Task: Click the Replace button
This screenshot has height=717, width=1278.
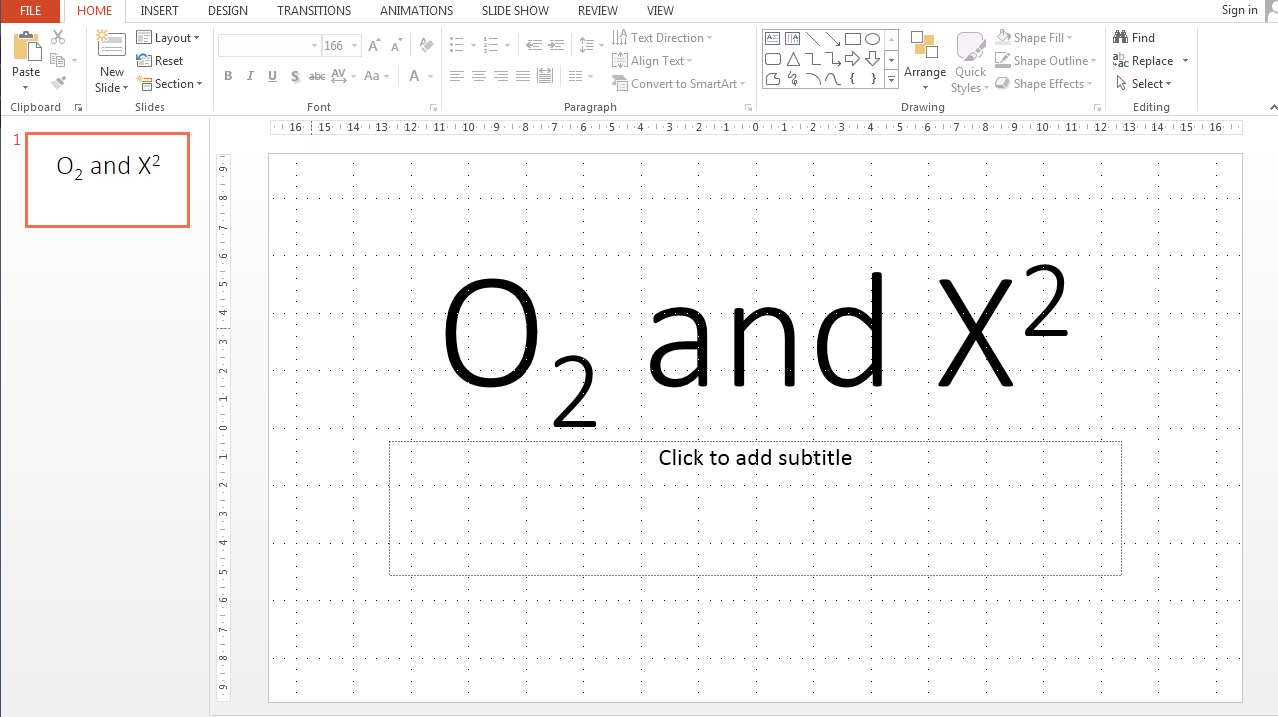Action: click(1143, 61)
